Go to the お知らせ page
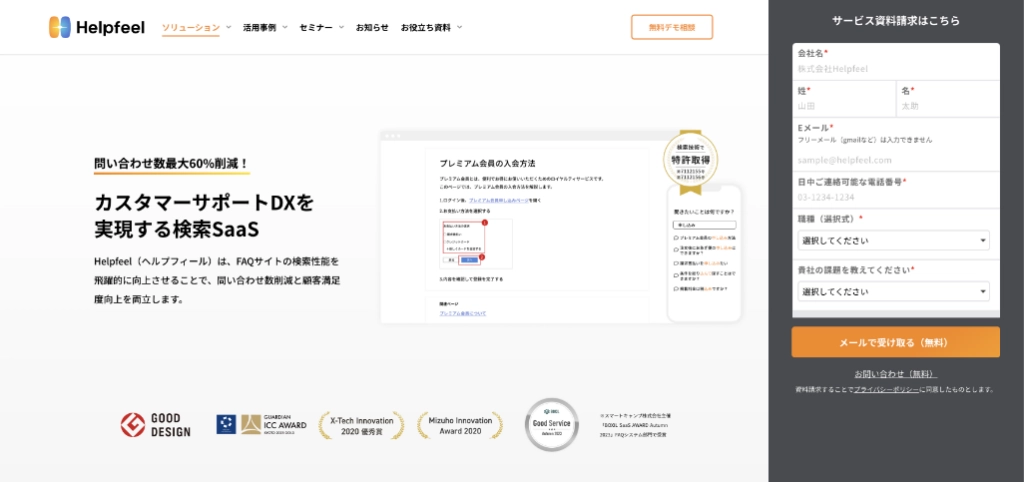Screen dimensions: 1024x482 (x=372, y=27)
